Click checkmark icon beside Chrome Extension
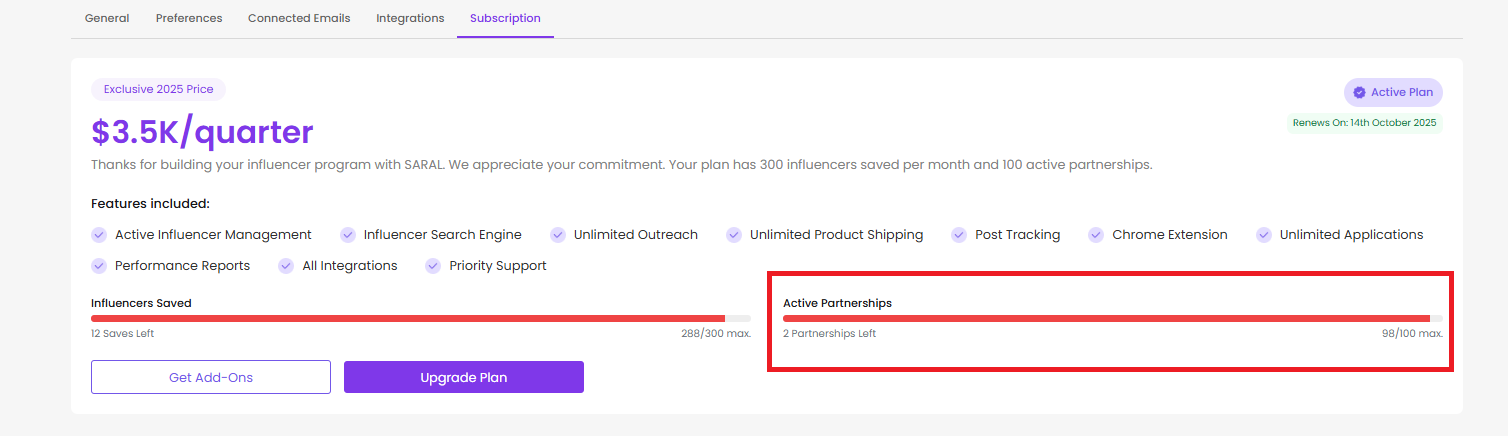This screenshot has height=436, width=1508. point(1097,235)
